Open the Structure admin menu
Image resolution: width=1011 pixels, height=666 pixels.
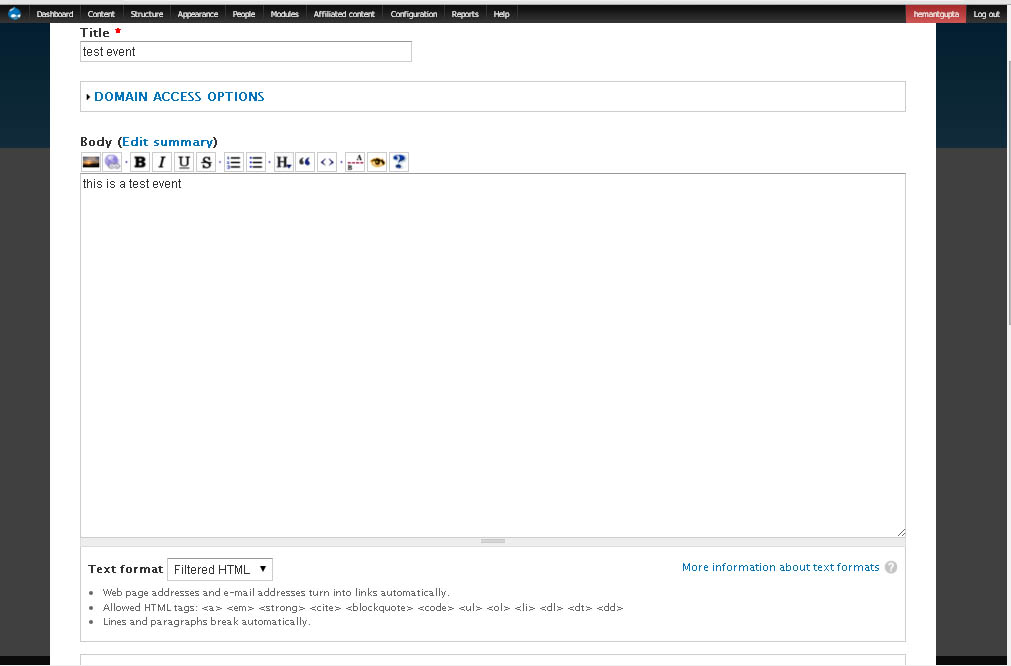click(147, 14)
